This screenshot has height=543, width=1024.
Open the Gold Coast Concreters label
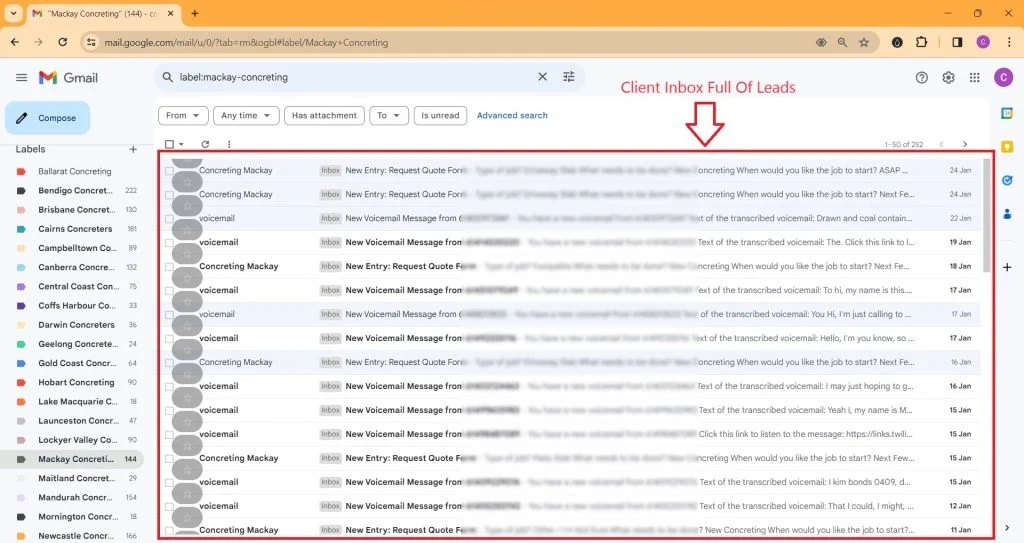click(76, 363)
